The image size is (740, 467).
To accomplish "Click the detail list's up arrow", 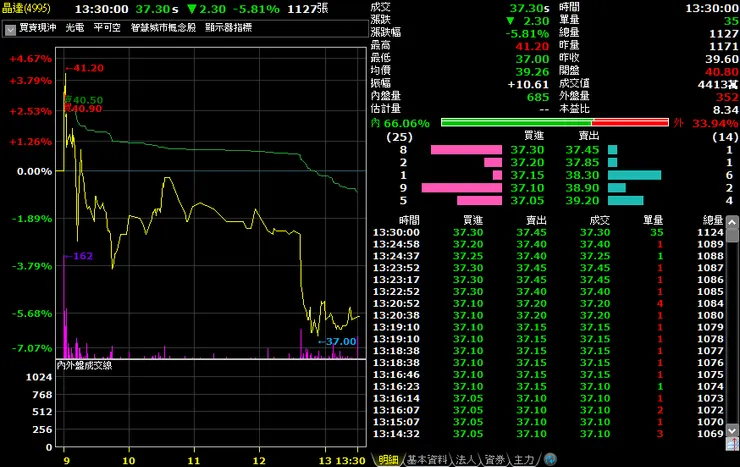I will coord(732,222).
